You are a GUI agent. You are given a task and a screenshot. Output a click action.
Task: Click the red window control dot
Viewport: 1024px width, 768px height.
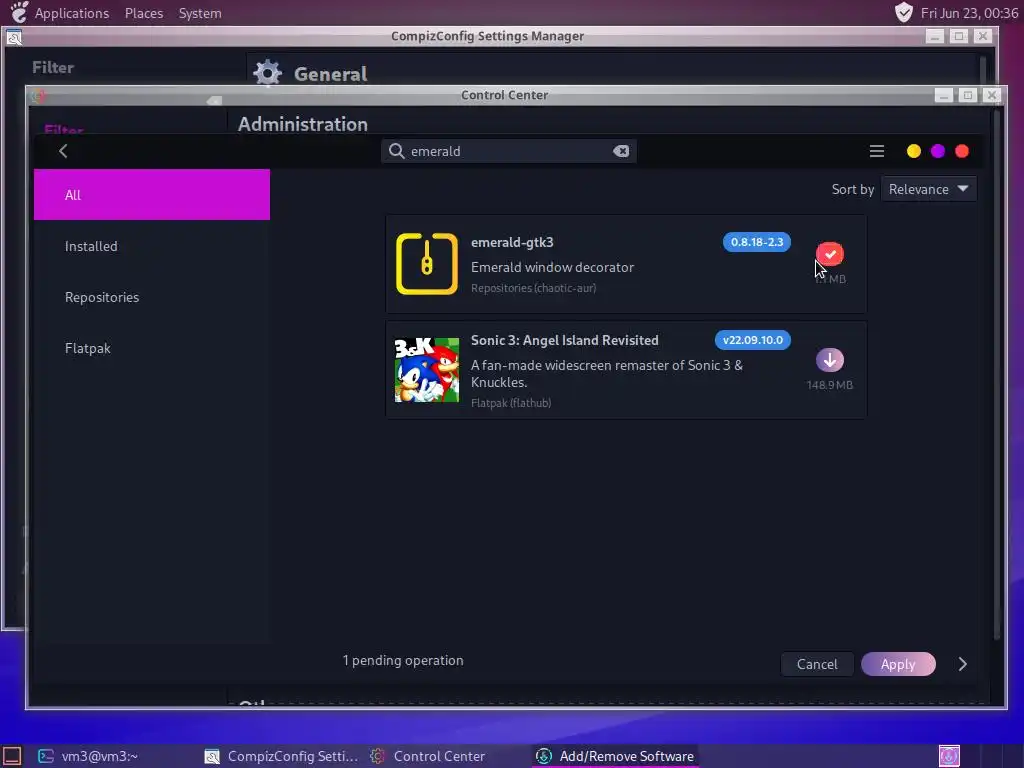pos(962,152)
